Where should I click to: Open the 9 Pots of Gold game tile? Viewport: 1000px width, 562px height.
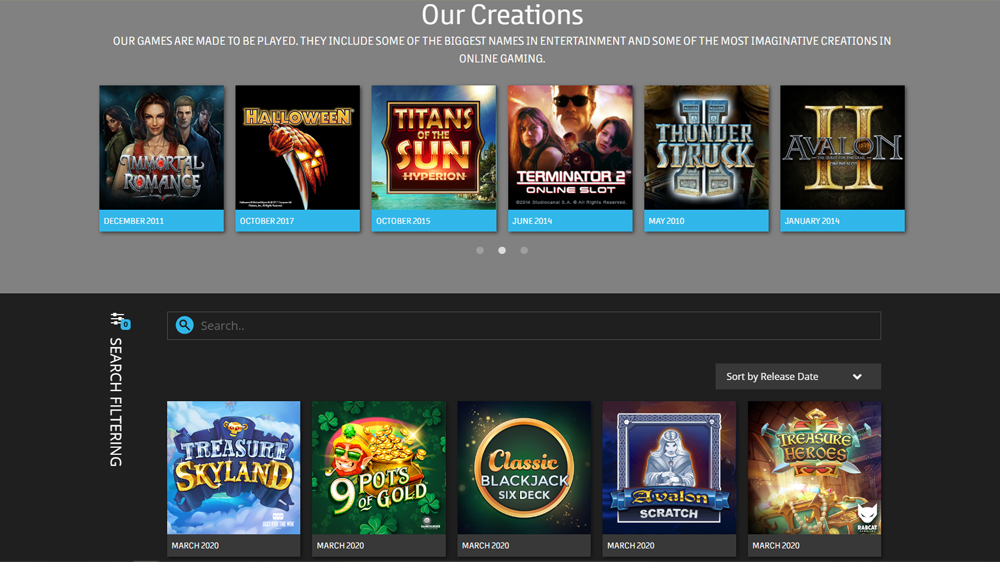[x=379, y=468]
